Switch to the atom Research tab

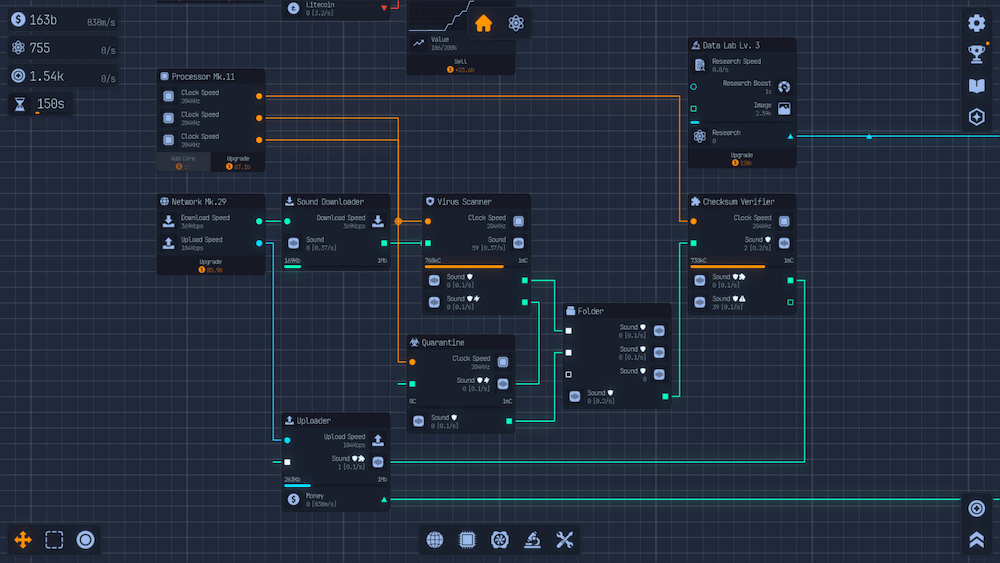(x=516, y=23)
